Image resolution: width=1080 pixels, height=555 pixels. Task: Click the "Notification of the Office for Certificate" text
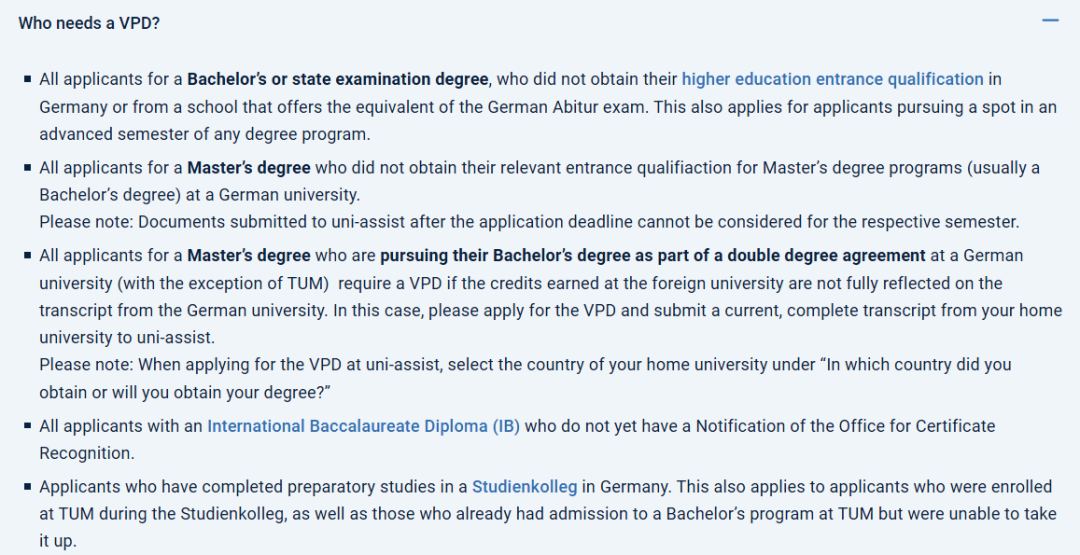point(846,426)
